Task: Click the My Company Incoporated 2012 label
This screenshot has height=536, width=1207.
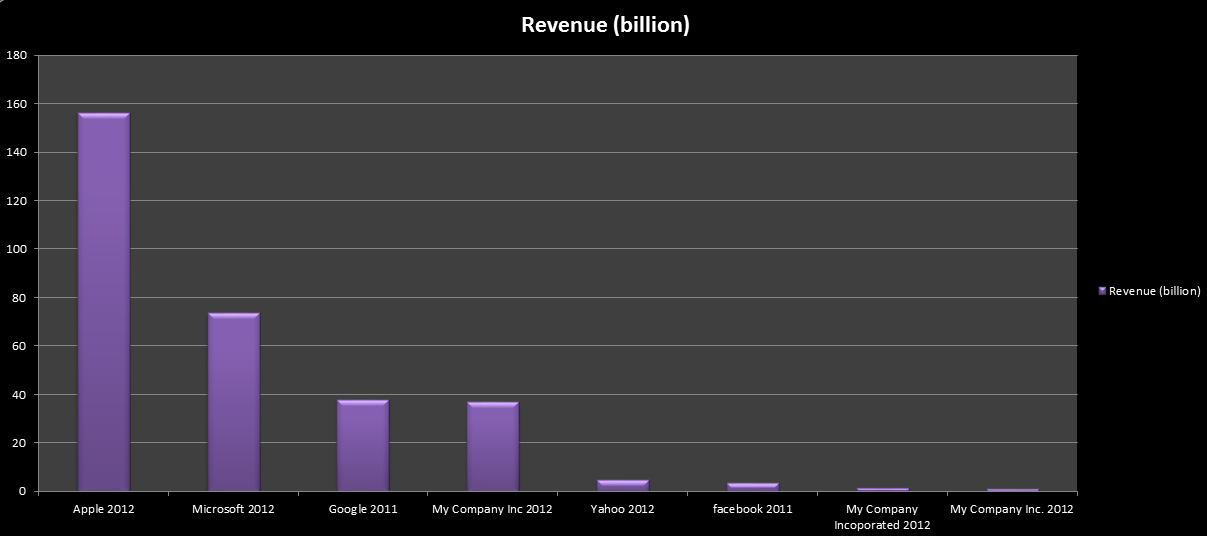Action: point(882,517)
